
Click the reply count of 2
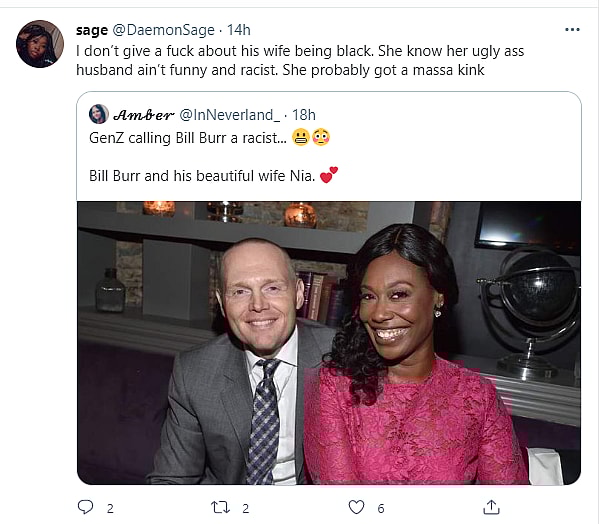[109, 508]
